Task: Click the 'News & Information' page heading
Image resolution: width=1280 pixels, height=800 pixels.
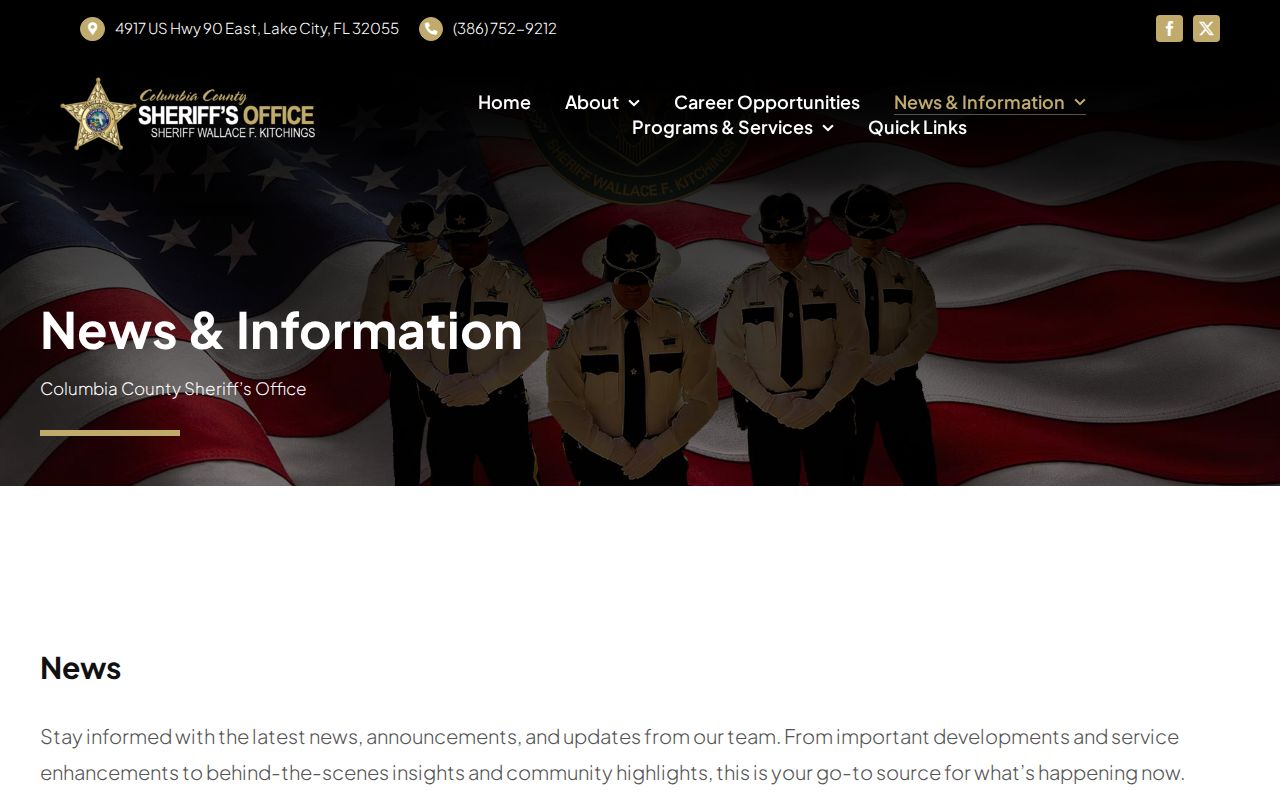Action: pos(281,330)
